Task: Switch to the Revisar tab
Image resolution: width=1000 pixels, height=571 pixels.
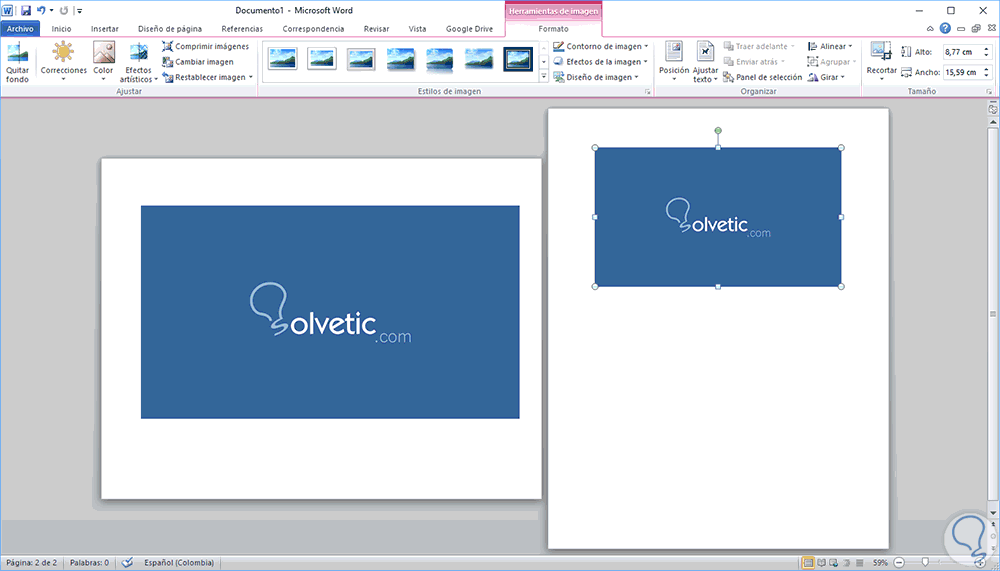Action: click(376, 29)
